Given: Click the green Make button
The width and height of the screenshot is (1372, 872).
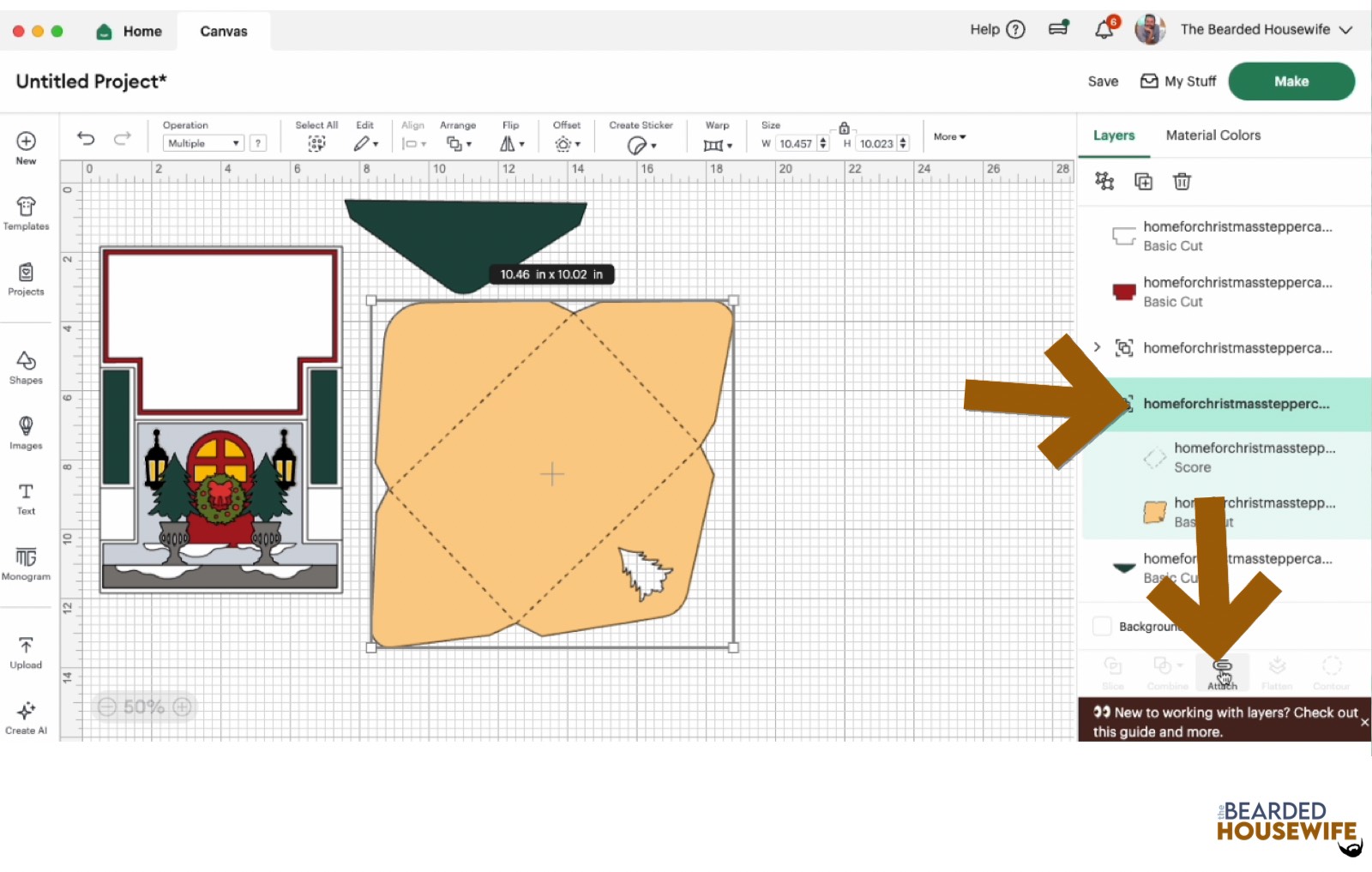Looking at the screenshot, I should point(1291,81).
